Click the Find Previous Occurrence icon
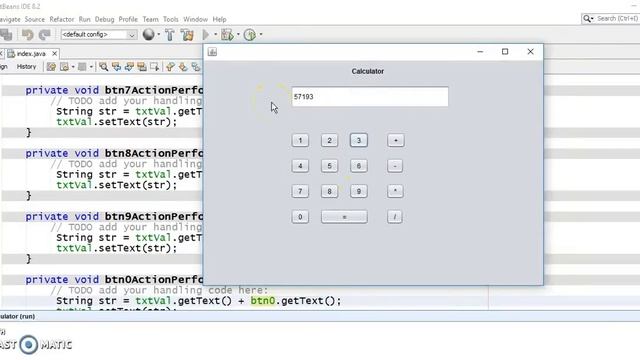Image resolution: width=640 pixels, height=360 pixels. (x=116, y=67)
